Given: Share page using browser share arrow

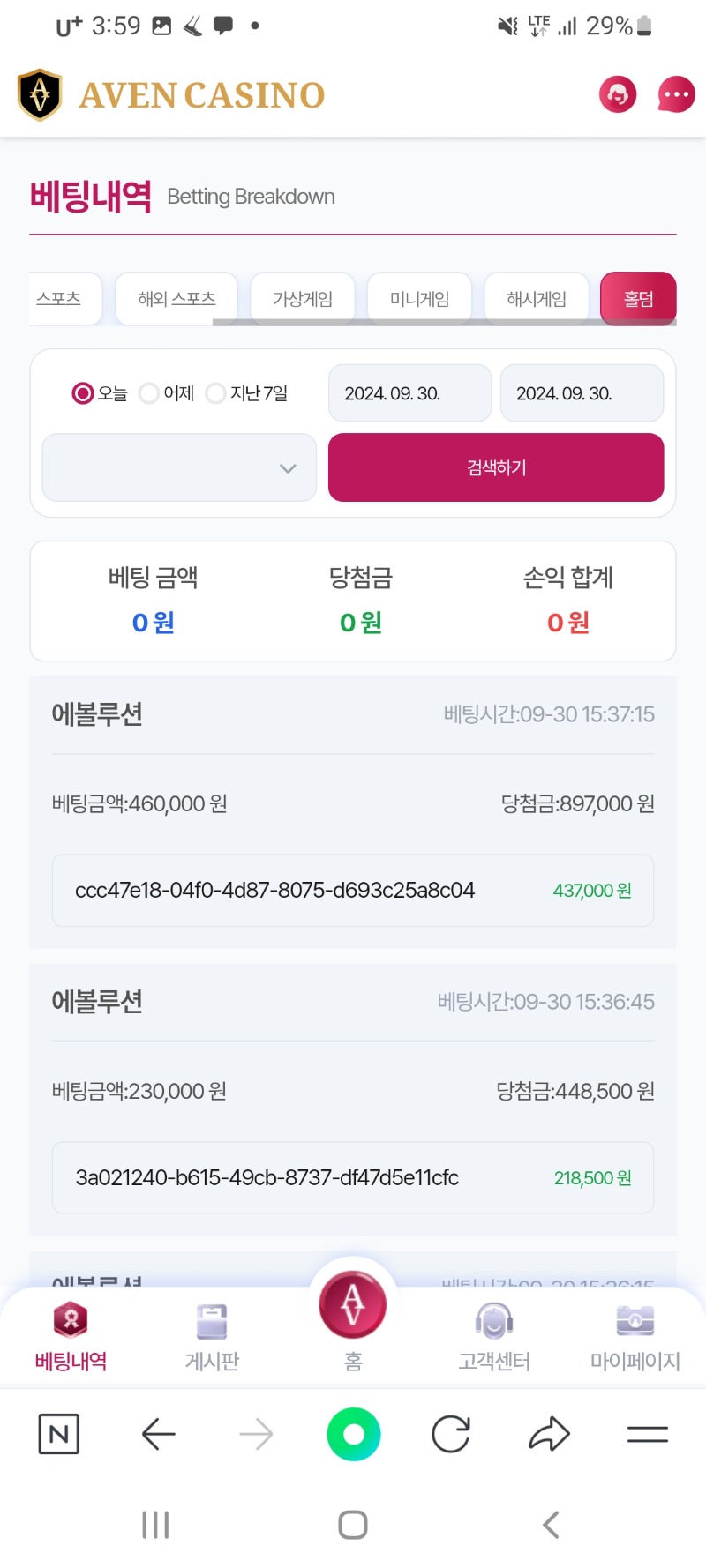Looking at the screenshot, I should pos(549,1434).
